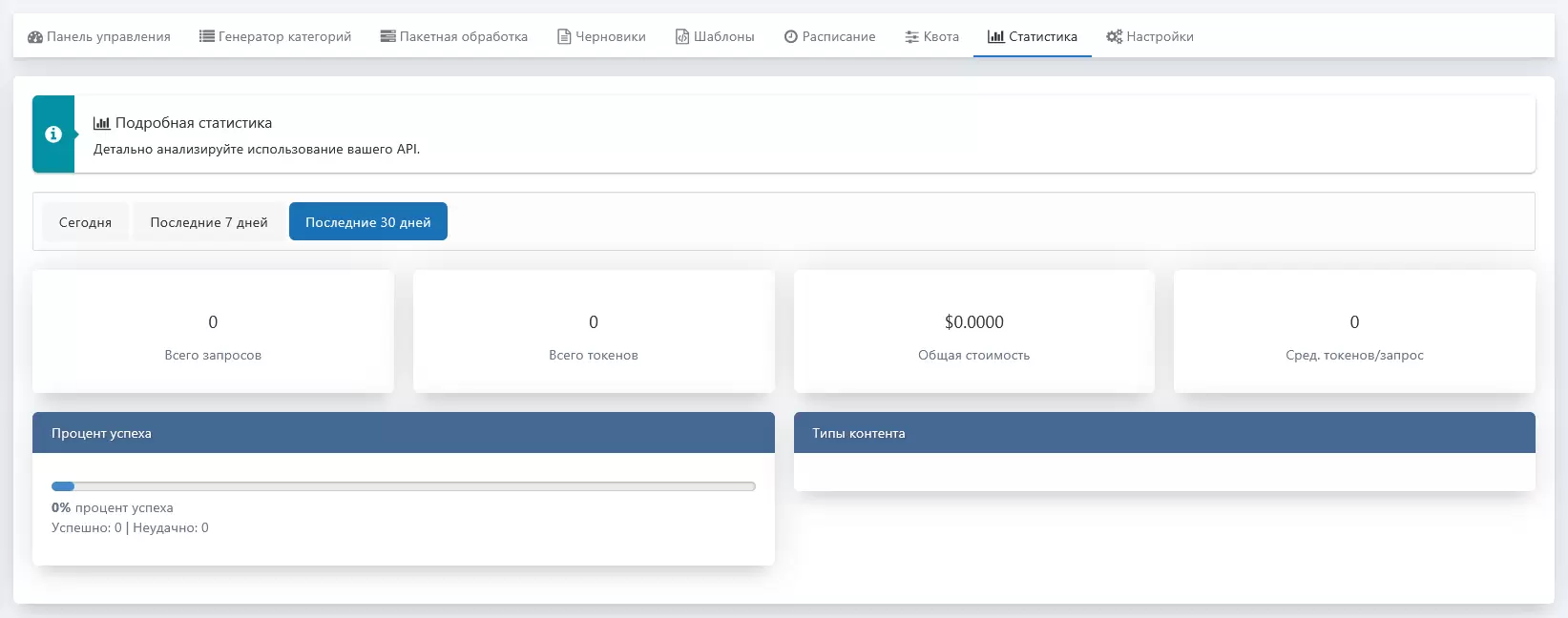Click the info circle icon in banner
Screen dimensions: 1568x618
coord(53,134)
